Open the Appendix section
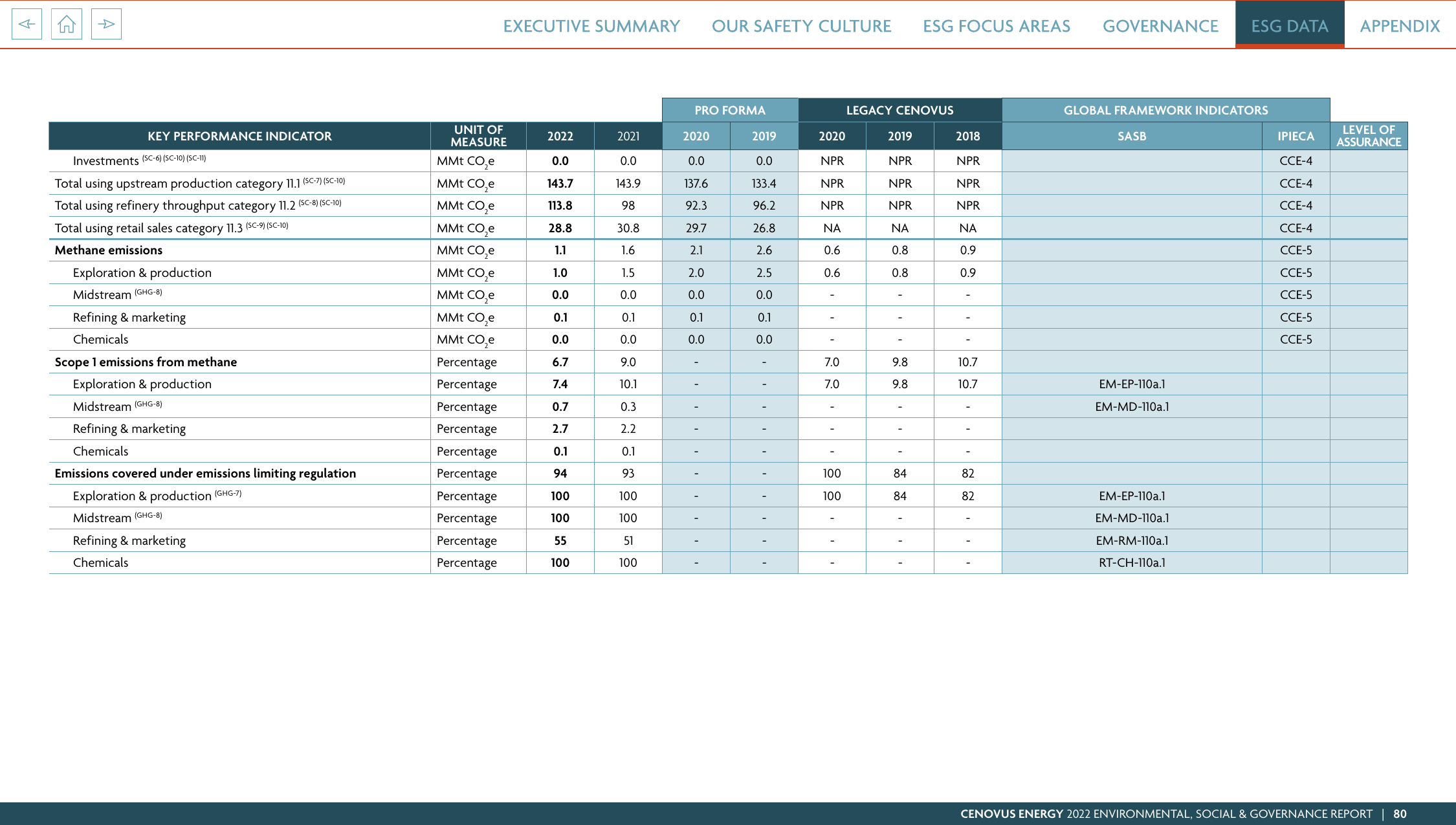This screenshot has height=825, width=1456. click(1400, 26)
